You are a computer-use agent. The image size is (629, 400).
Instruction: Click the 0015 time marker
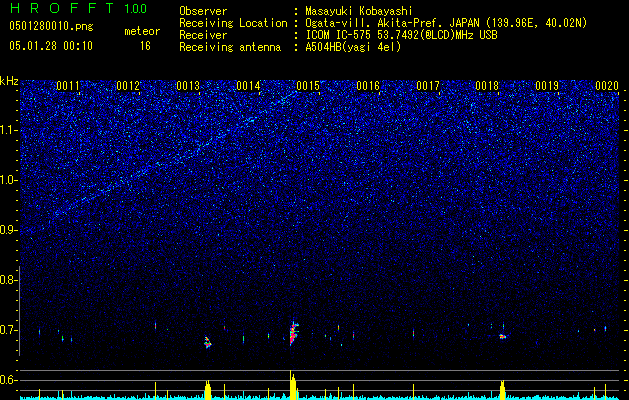[308, 86]
